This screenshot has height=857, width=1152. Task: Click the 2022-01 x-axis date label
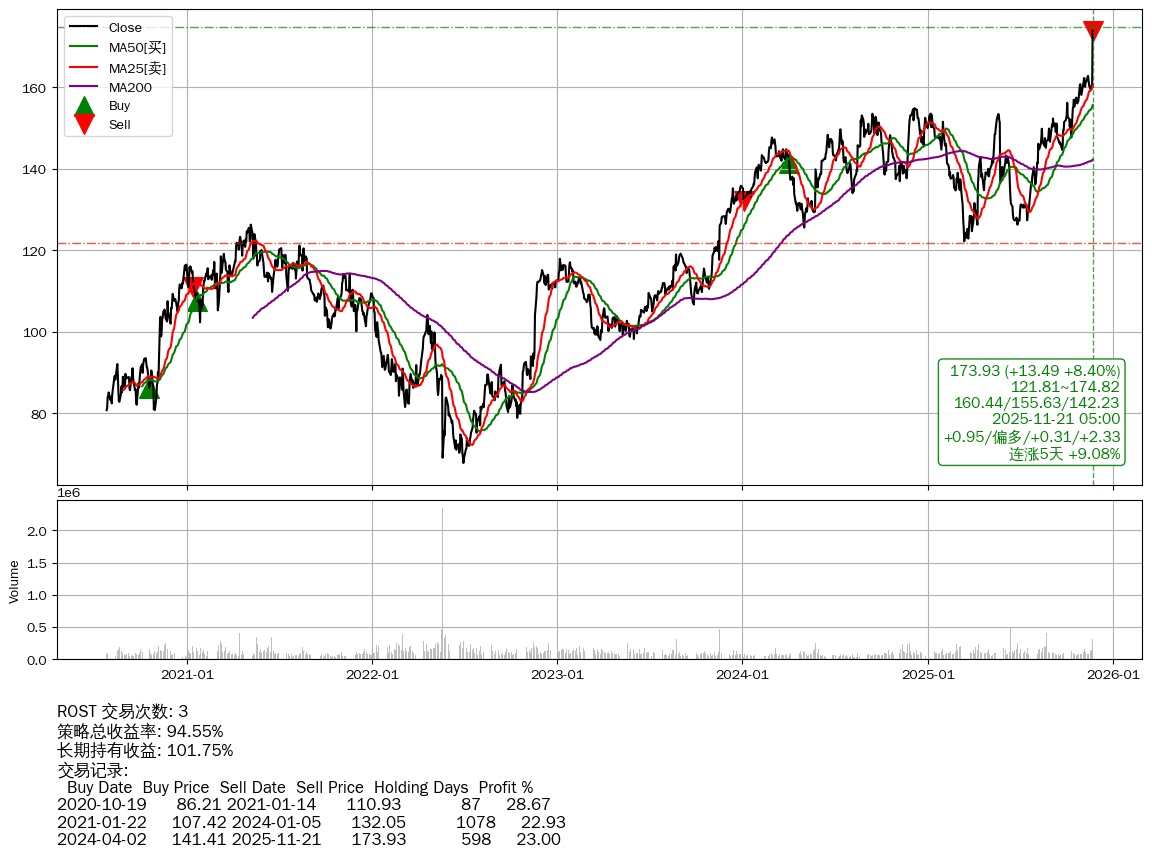pyautogui.click(x=372, y=675)
